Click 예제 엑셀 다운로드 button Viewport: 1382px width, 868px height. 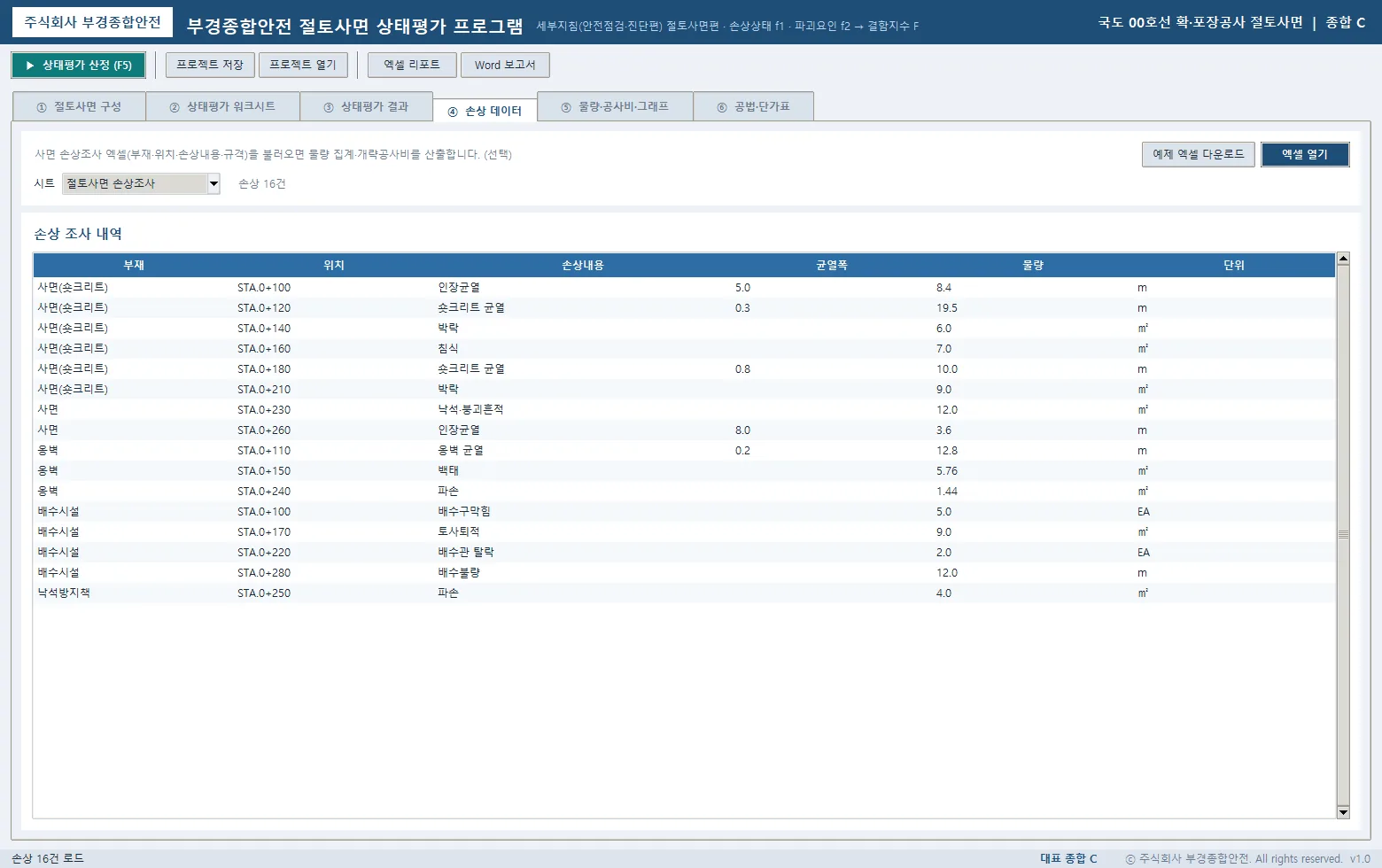point(1198,154)
